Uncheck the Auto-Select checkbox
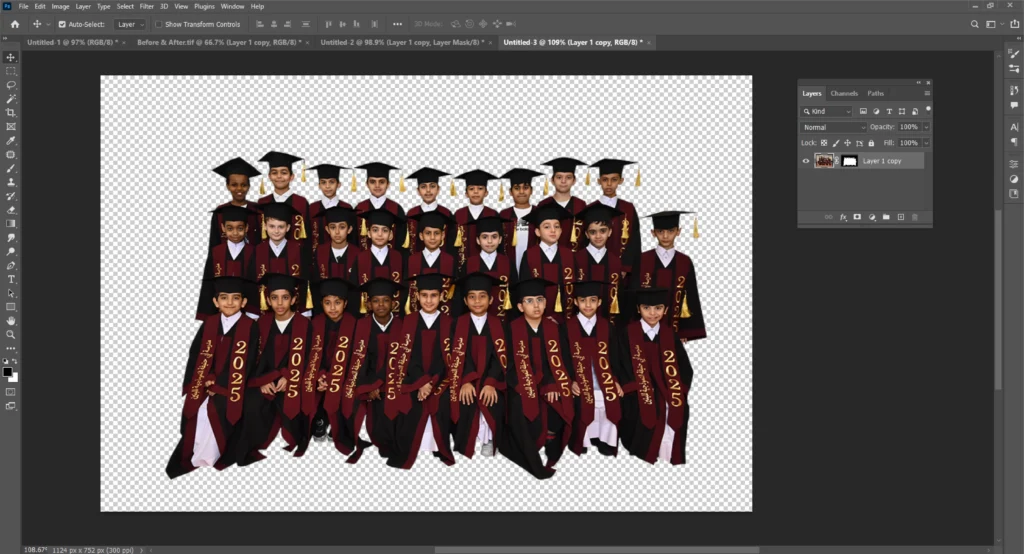1024x554 pixels. 62,24
